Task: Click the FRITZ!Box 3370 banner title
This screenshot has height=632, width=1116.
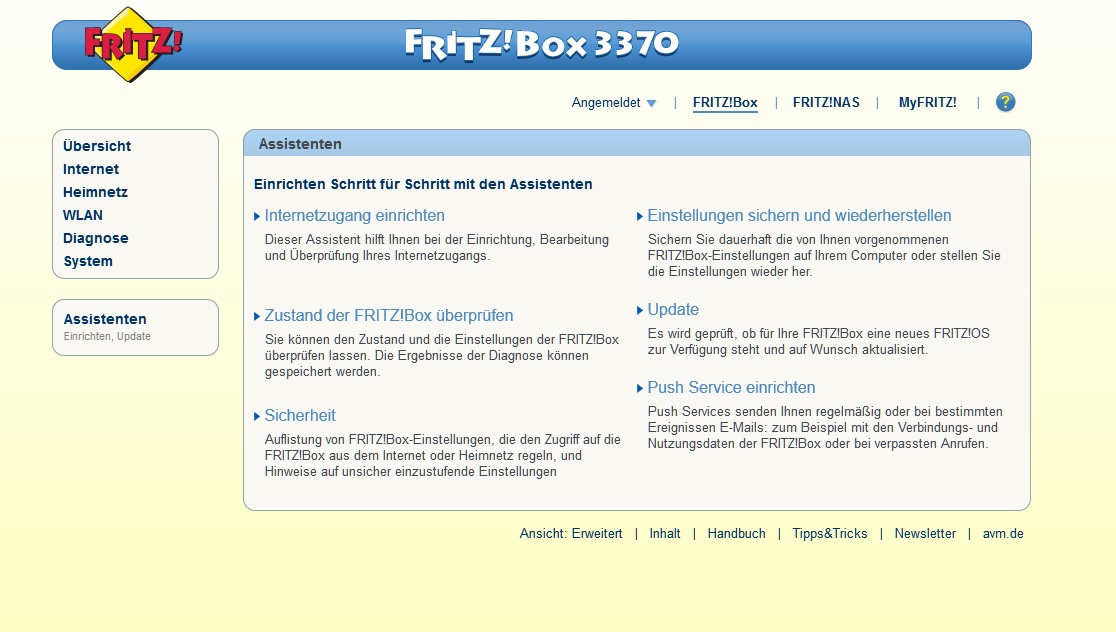Action: (x=542, y=45)
